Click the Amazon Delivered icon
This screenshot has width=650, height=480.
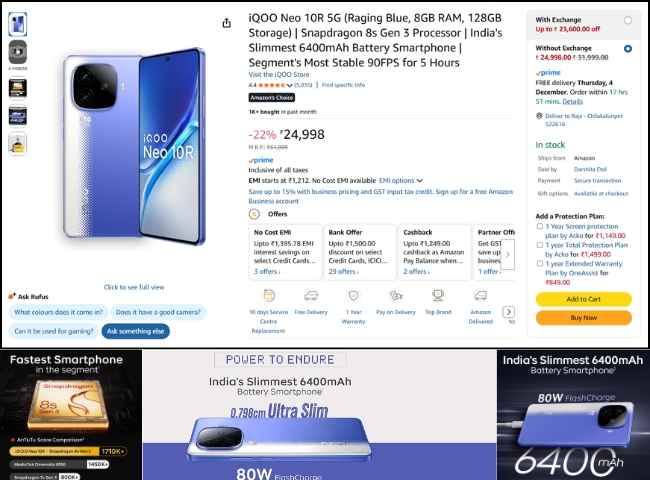pyautogui.click(x=480, y=296)
